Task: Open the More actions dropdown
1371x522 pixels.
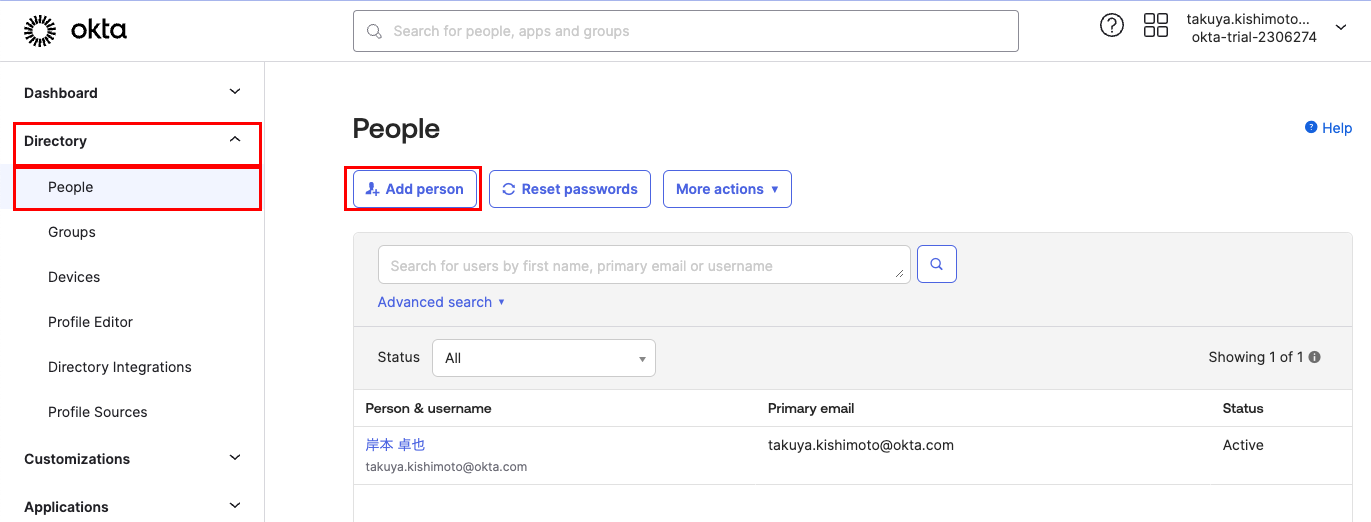Action: (726, 189)
